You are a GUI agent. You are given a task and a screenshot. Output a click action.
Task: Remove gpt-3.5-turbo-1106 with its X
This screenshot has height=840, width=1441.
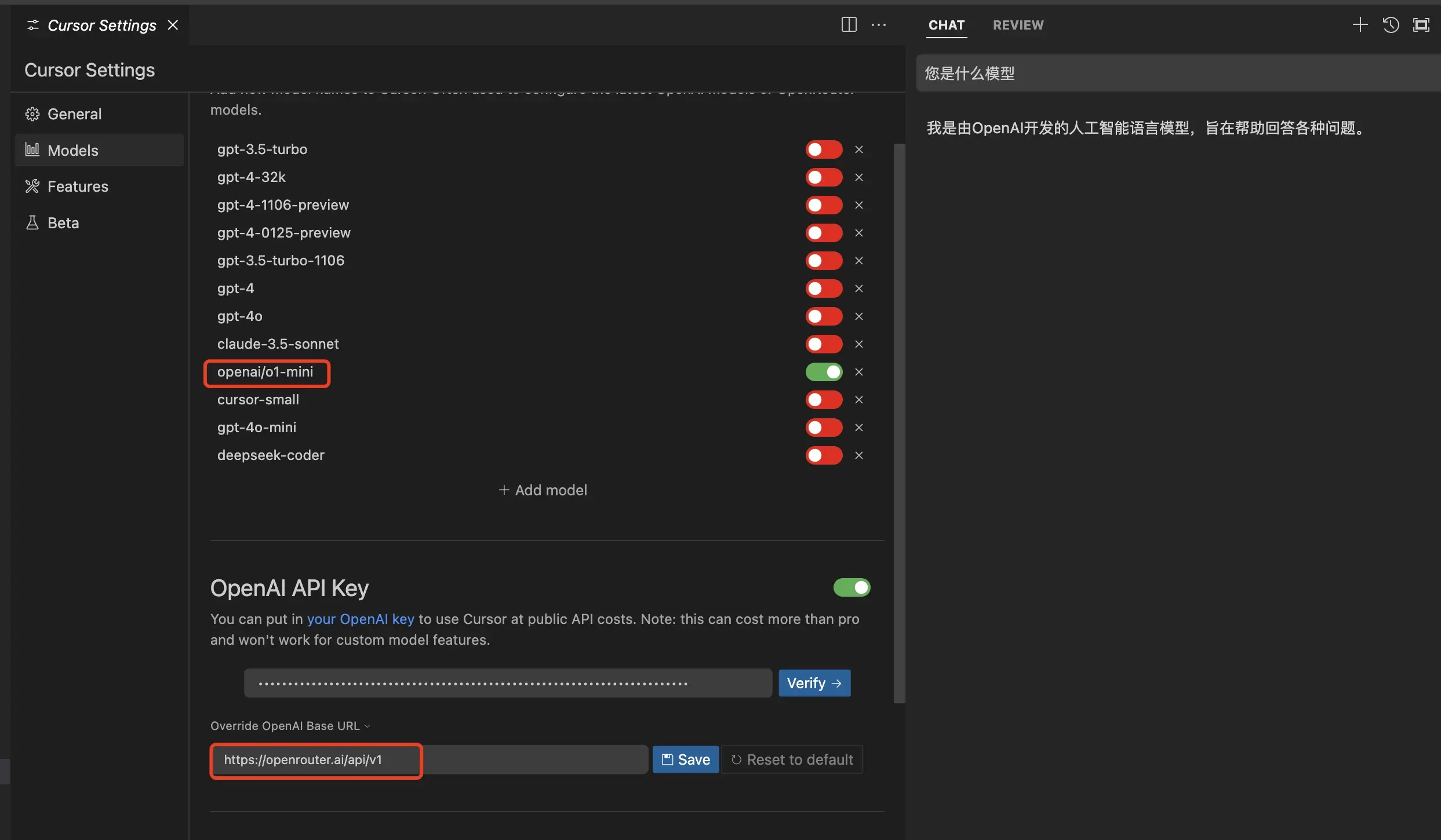point(859,261)
